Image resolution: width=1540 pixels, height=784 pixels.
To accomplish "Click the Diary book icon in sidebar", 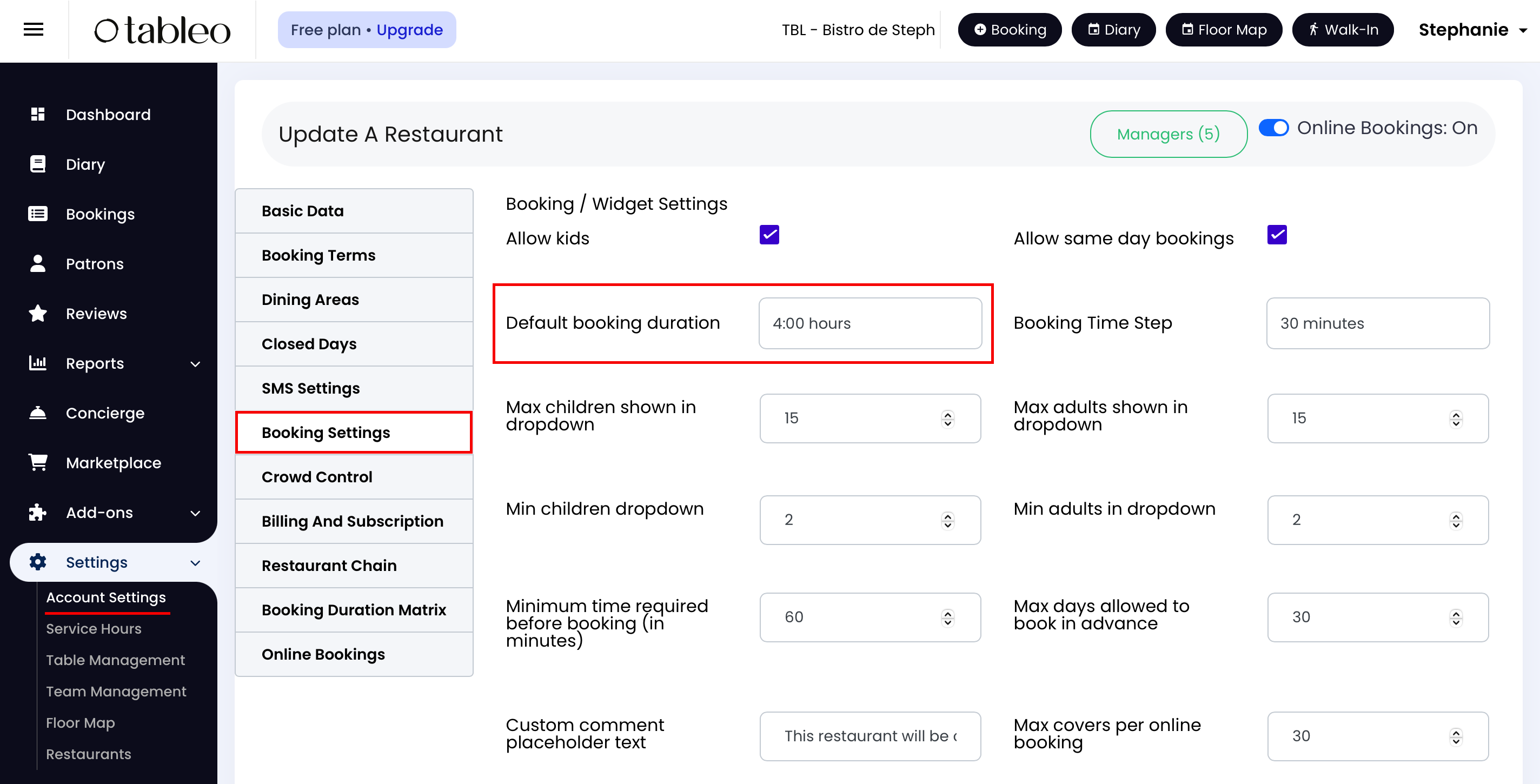I will pyautogui.click(x=38, y=164).
